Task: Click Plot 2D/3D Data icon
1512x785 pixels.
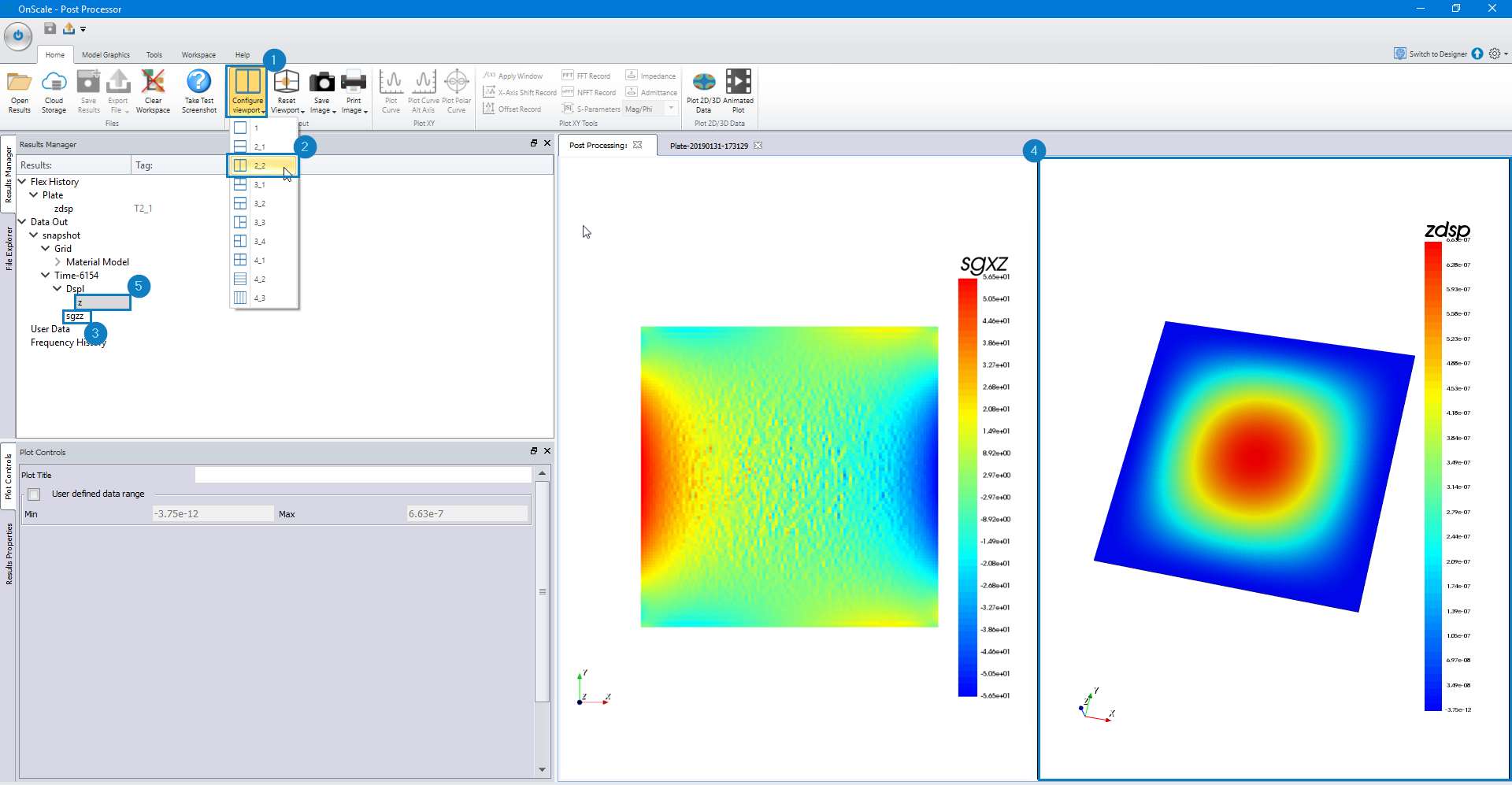Action: 703,82
